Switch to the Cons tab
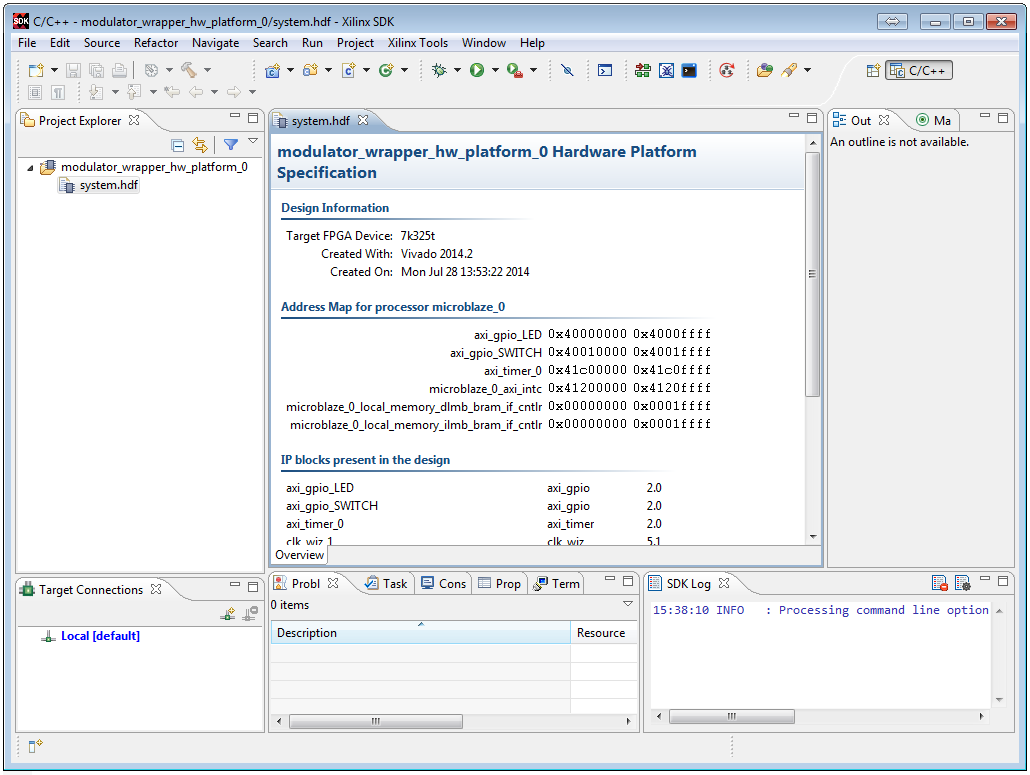The height and width of the screenshot is (775, 1030). tap(444, 583)
